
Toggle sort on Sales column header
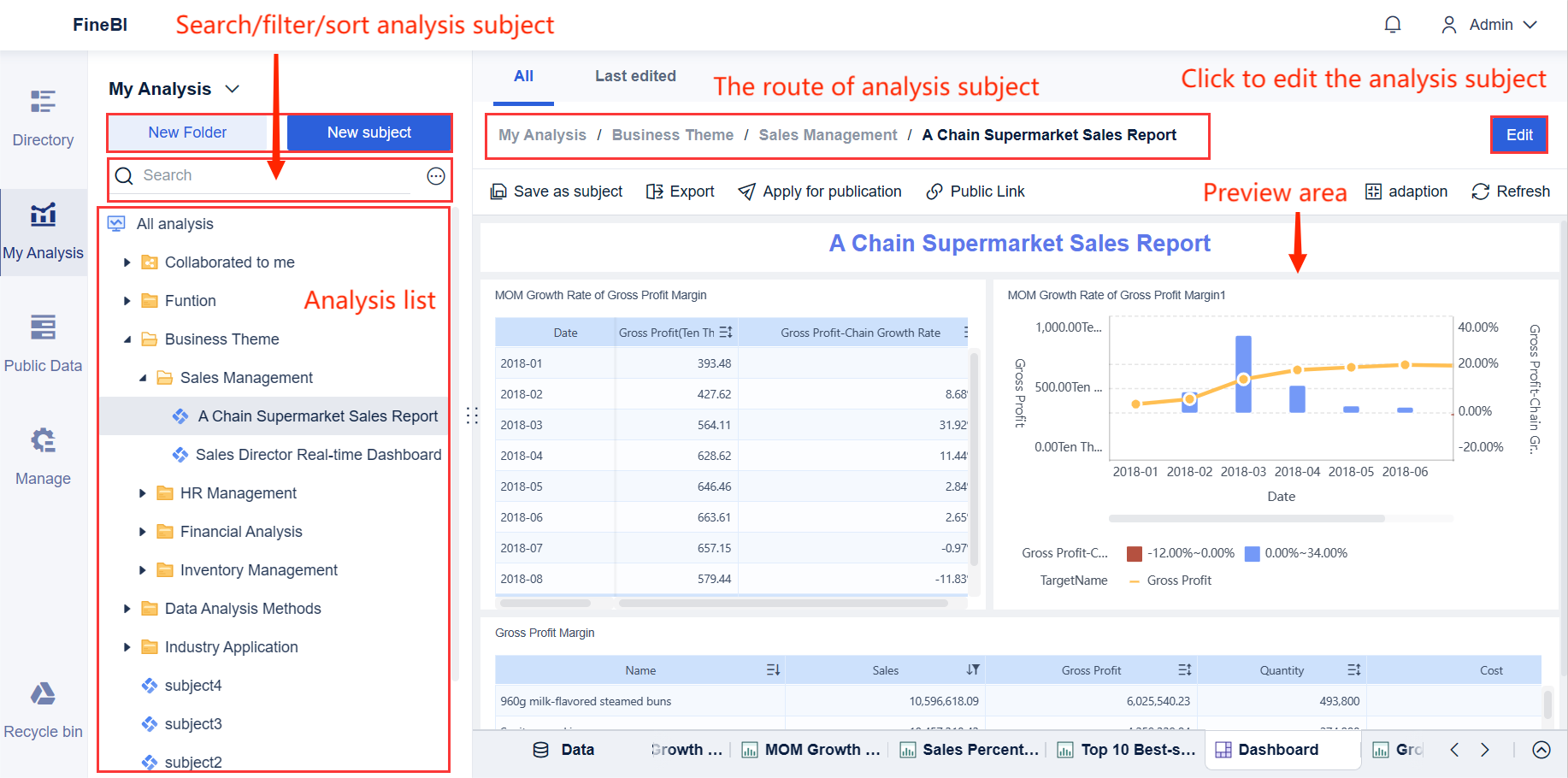973,670
